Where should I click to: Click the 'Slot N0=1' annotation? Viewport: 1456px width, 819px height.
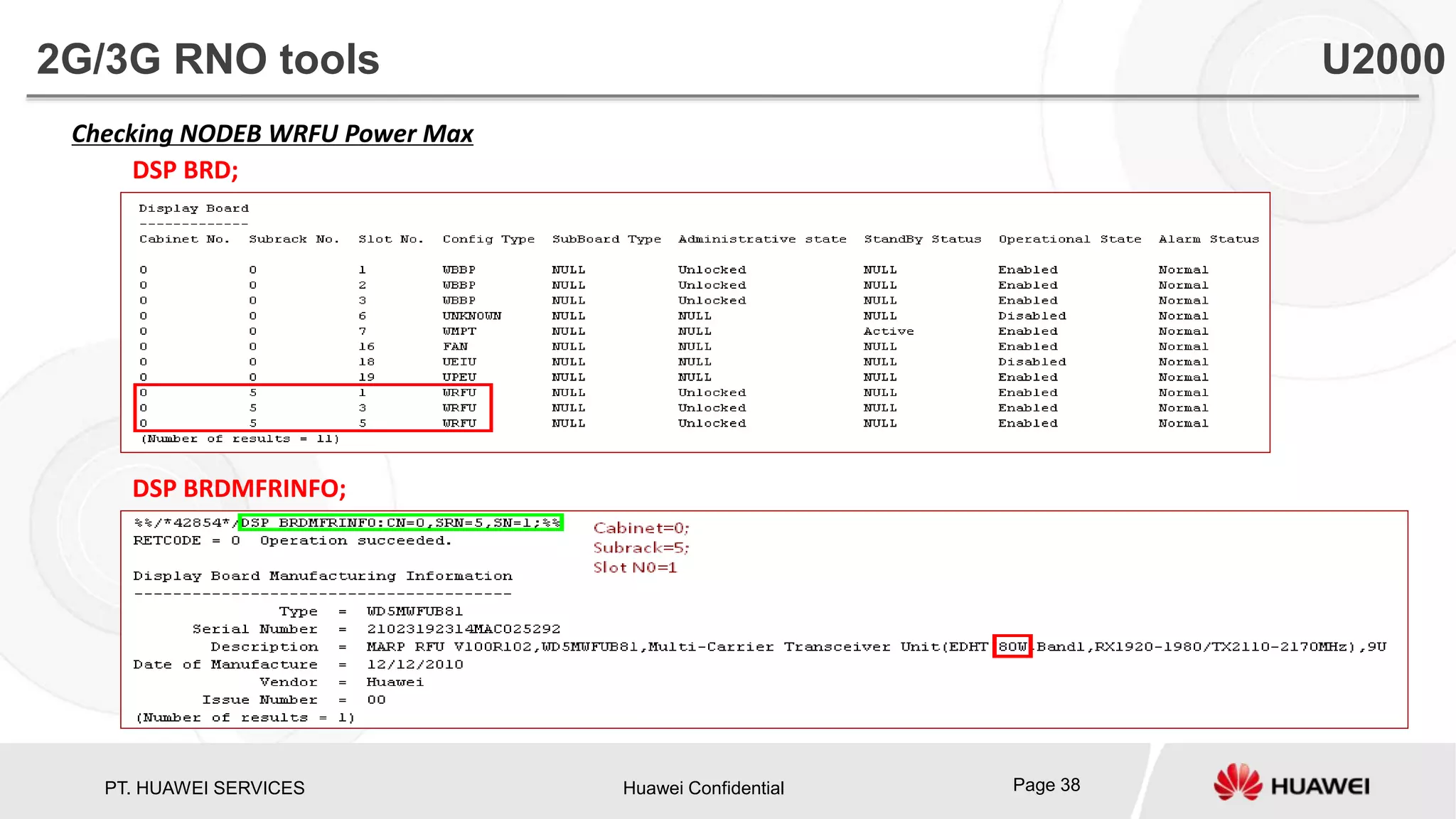click(635, 567)
